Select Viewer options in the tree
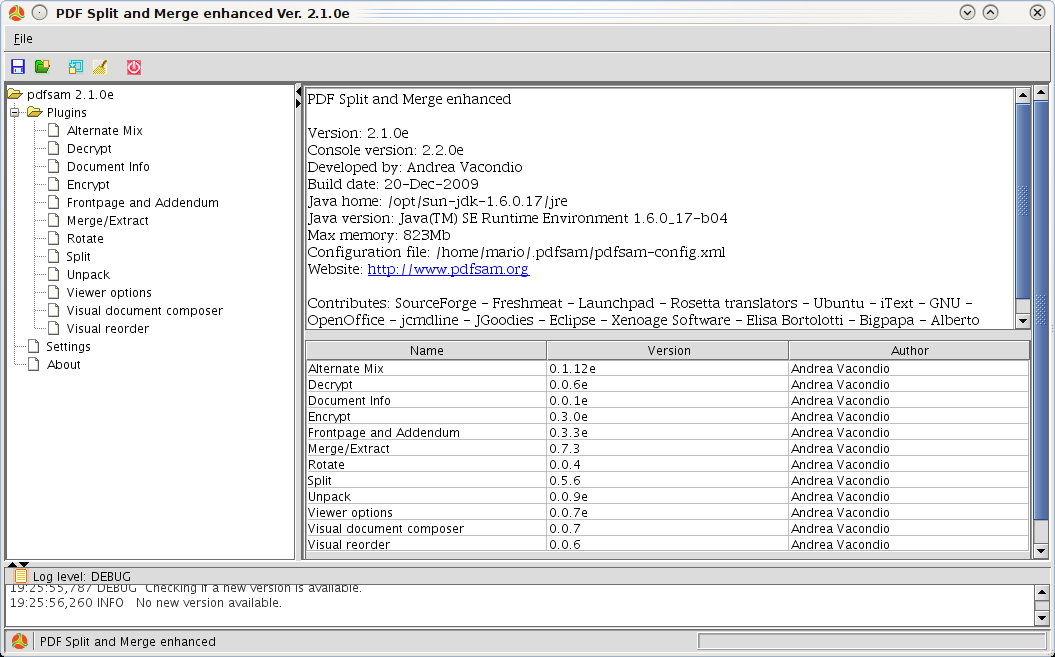The image size is (1055, 657). (x=108, y=293)
